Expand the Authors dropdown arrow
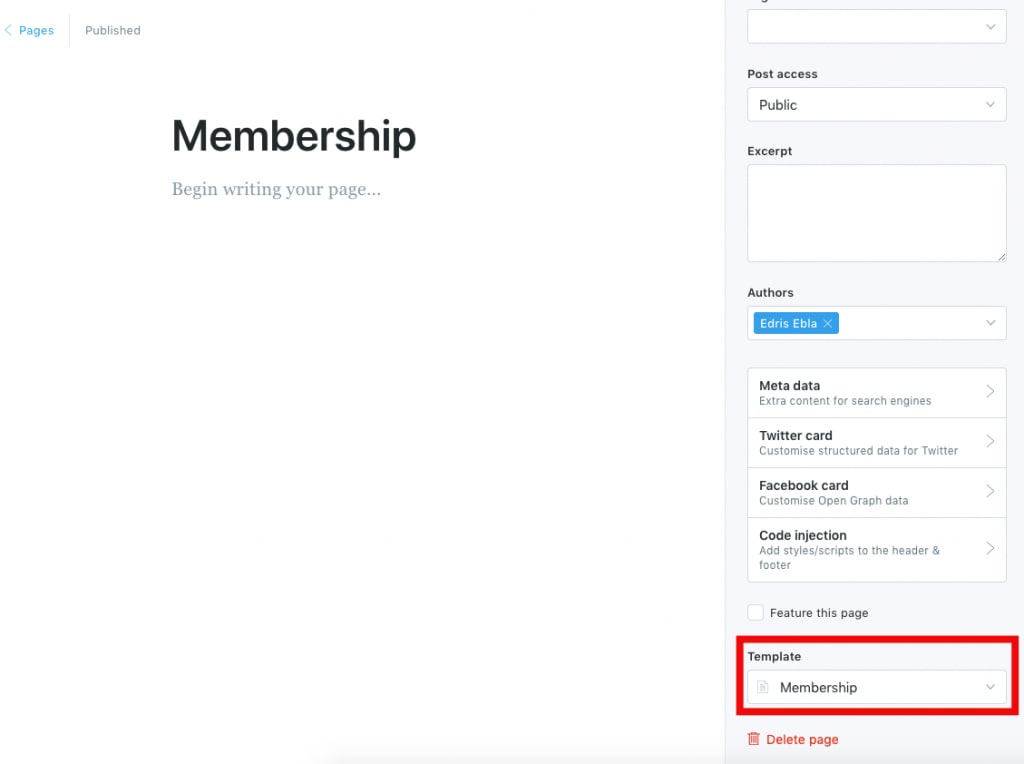 (990, 323)
